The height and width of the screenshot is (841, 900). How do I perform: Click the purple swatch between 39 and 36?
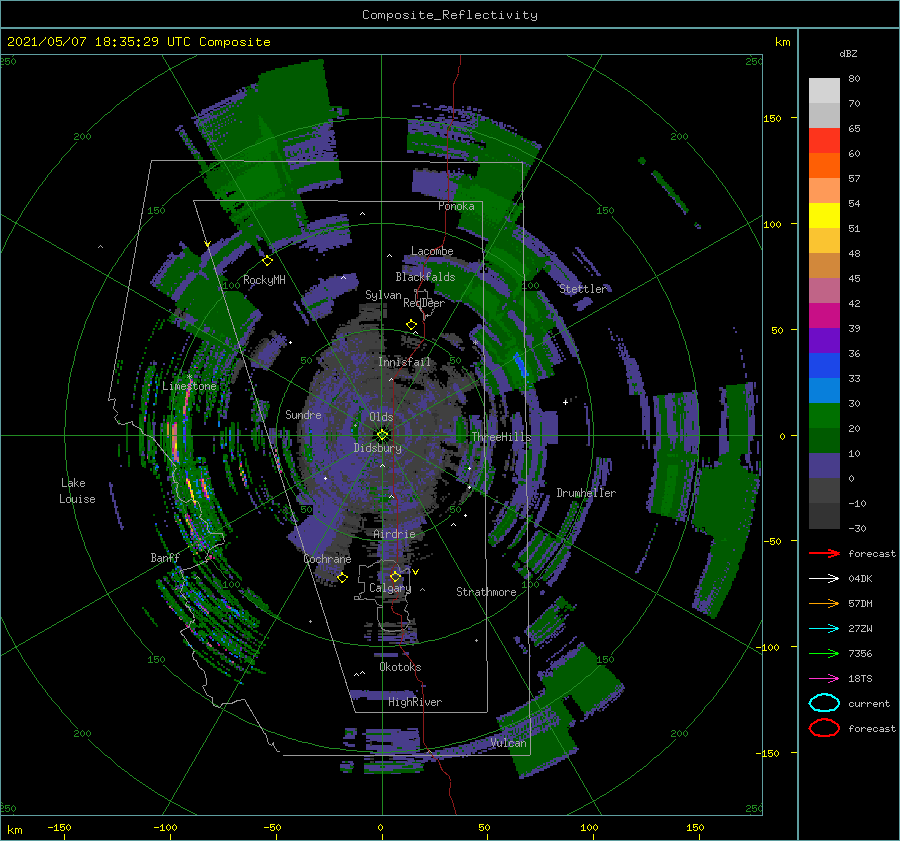(x=824, y=340)
